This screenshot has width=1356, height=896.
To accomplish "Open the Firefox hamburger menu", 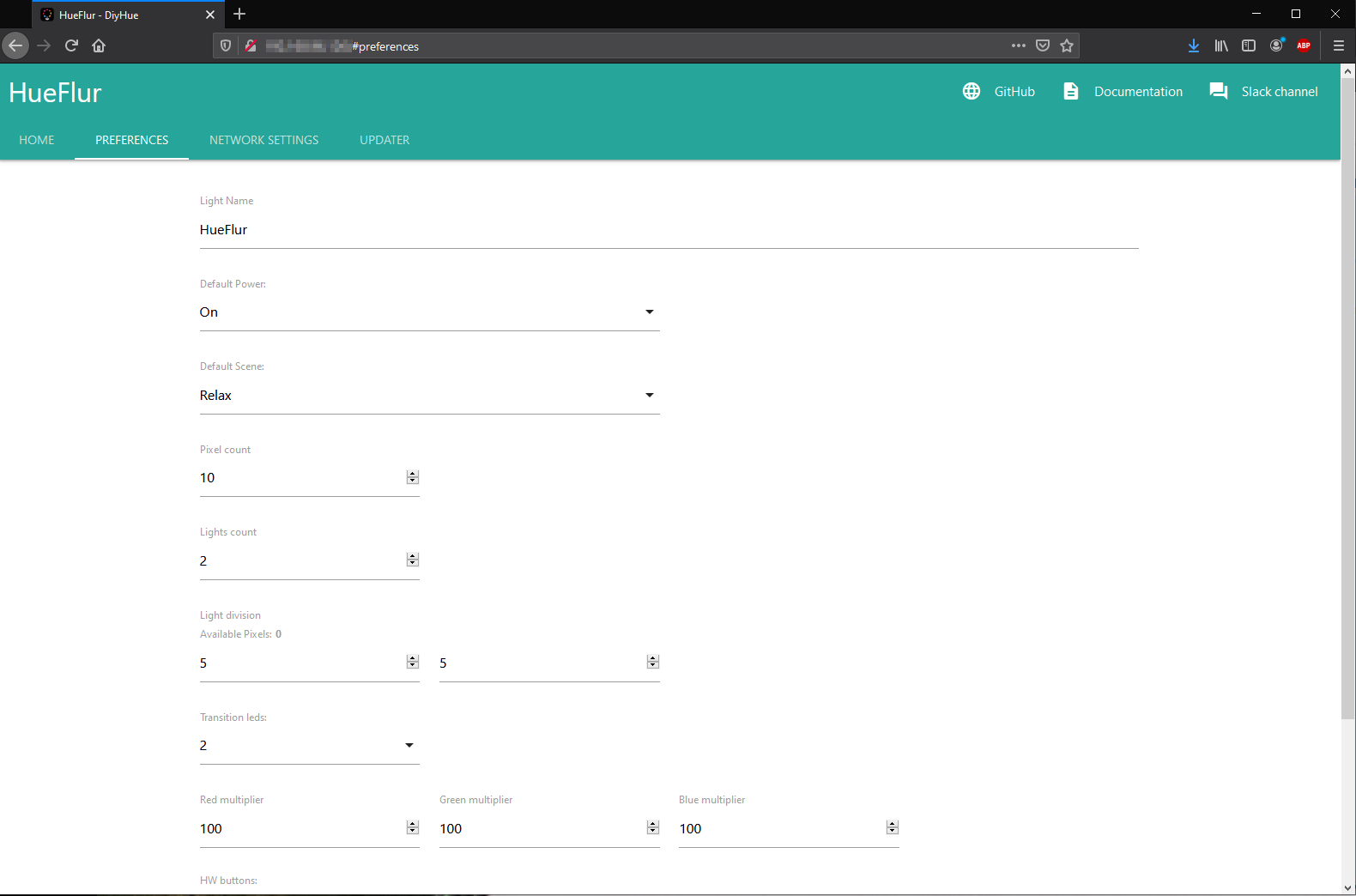I will (x=1339, y=45).
